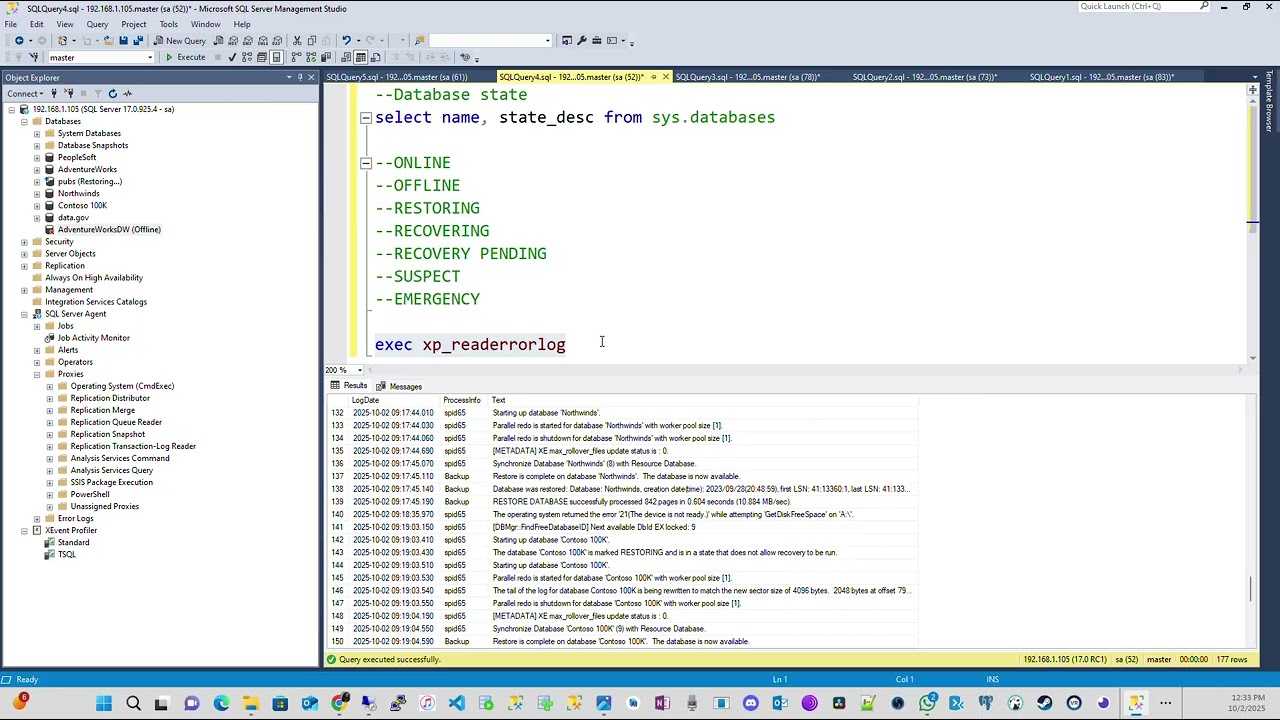Screen dimensions: 1280x720
Task: Open the Query menu
Action: (97, 24)
